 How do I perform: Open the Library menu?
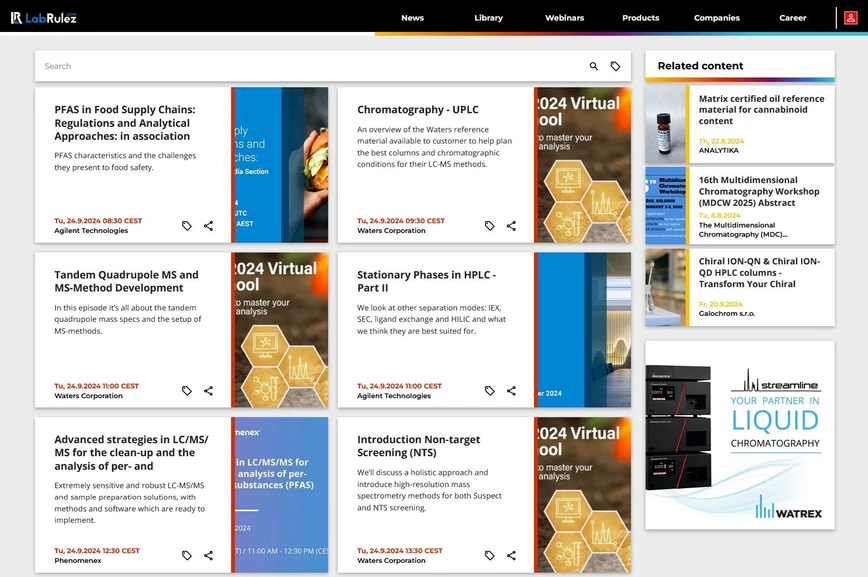(x=488, y=18)
